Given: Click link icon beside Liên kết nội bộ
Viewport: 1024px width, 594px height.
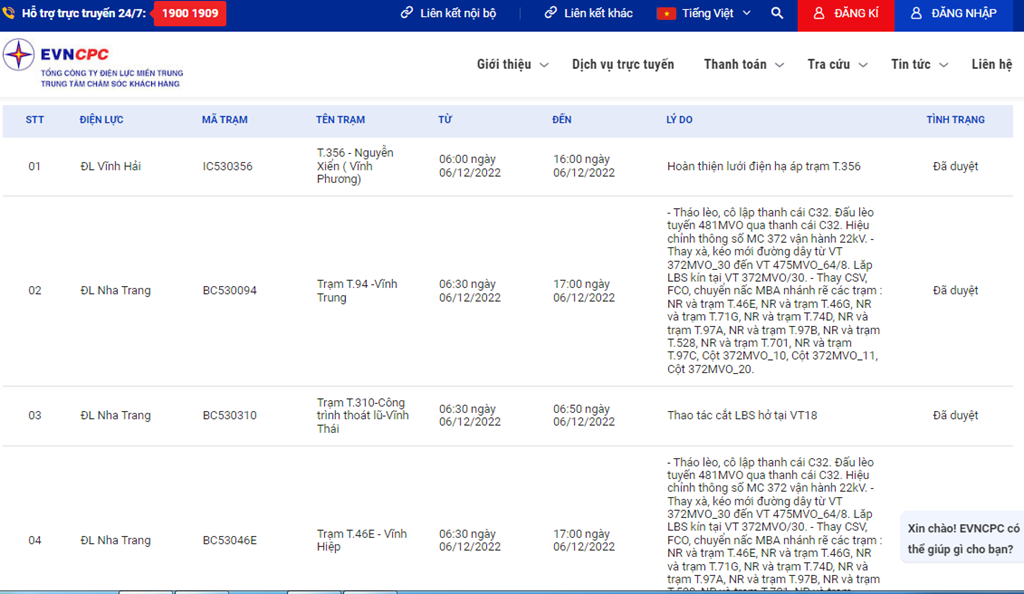Looking at the screenshot, I should (x=407, y=14).
